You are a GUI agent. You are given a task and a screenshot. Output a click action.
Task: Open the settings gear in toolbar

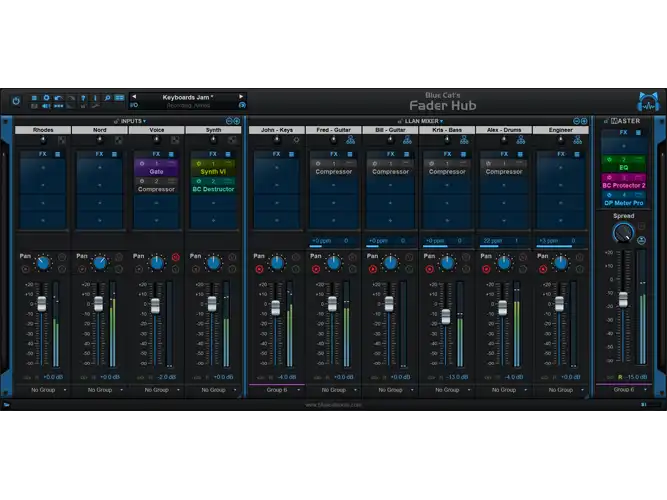click(46, 98)
